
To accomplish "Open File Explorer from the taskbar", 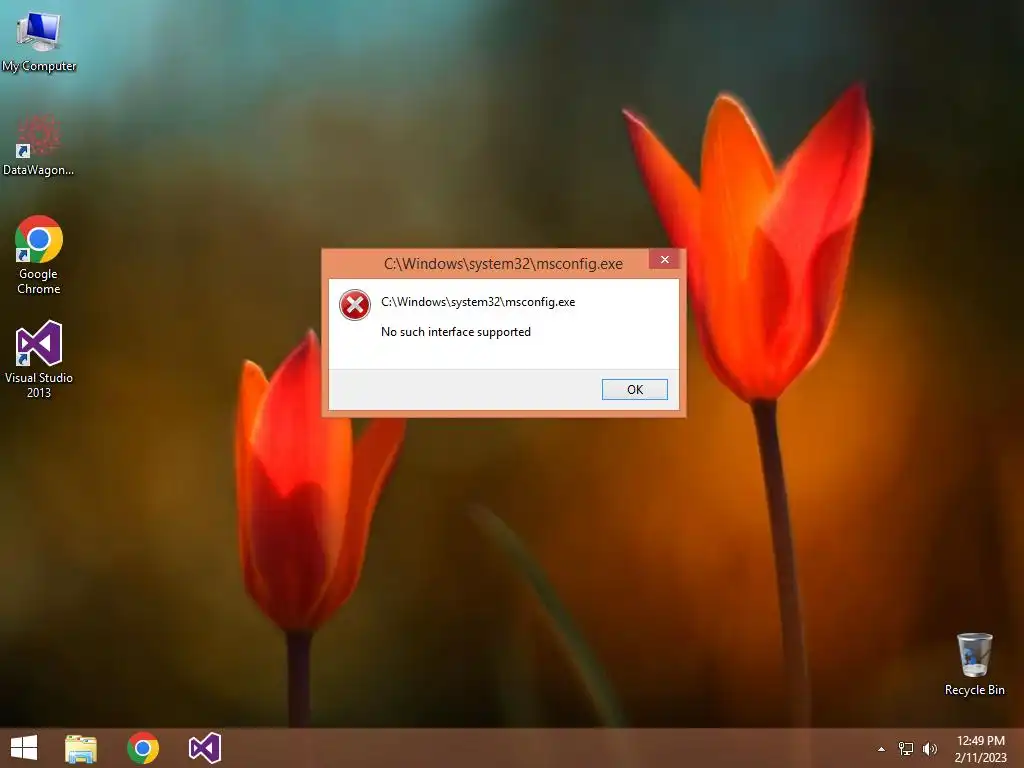I will pyautogui.click(x=81, y=748).
